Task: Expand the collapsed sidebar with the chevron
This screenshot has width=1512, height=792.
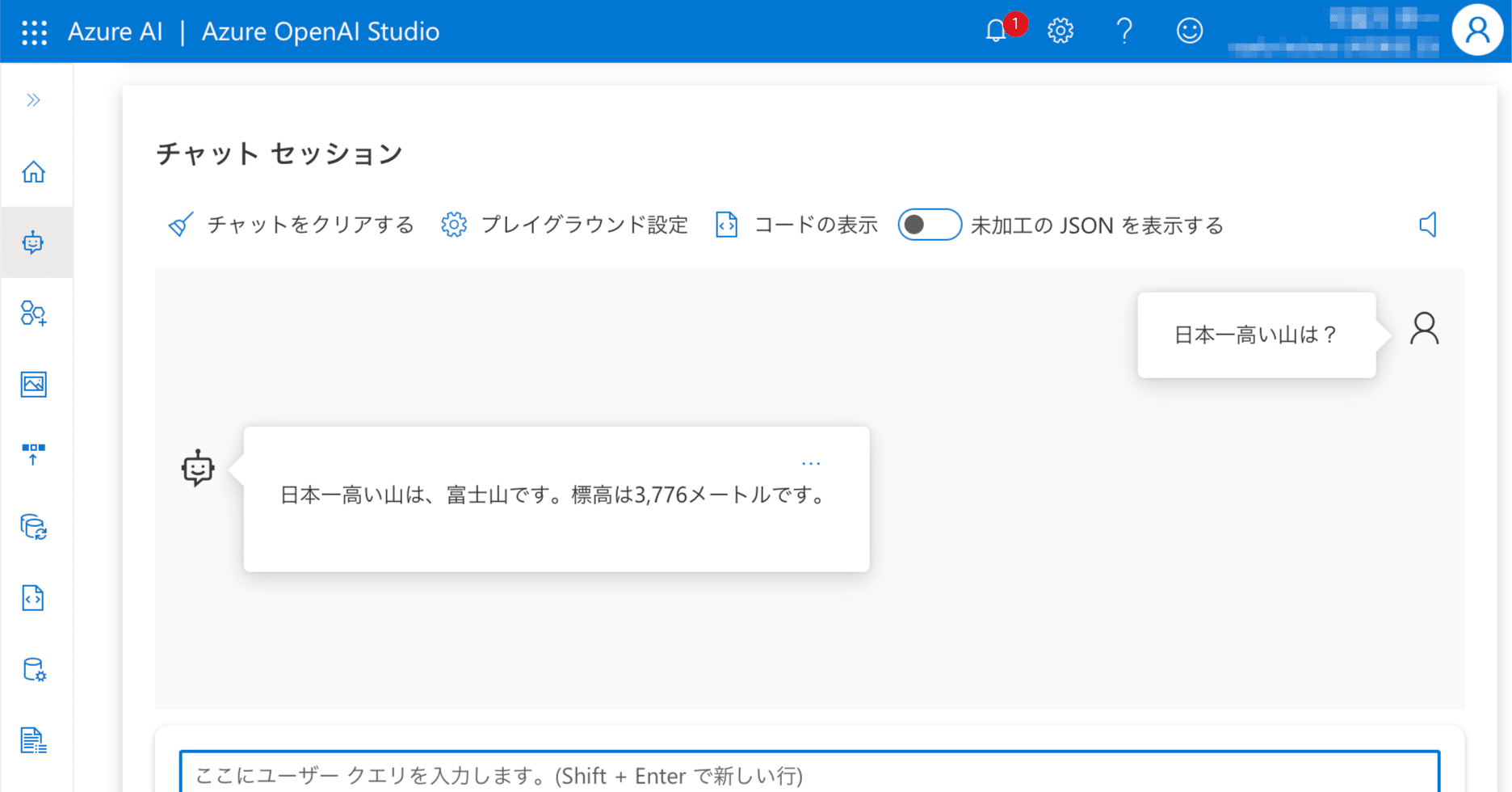Action: (35, 99)
